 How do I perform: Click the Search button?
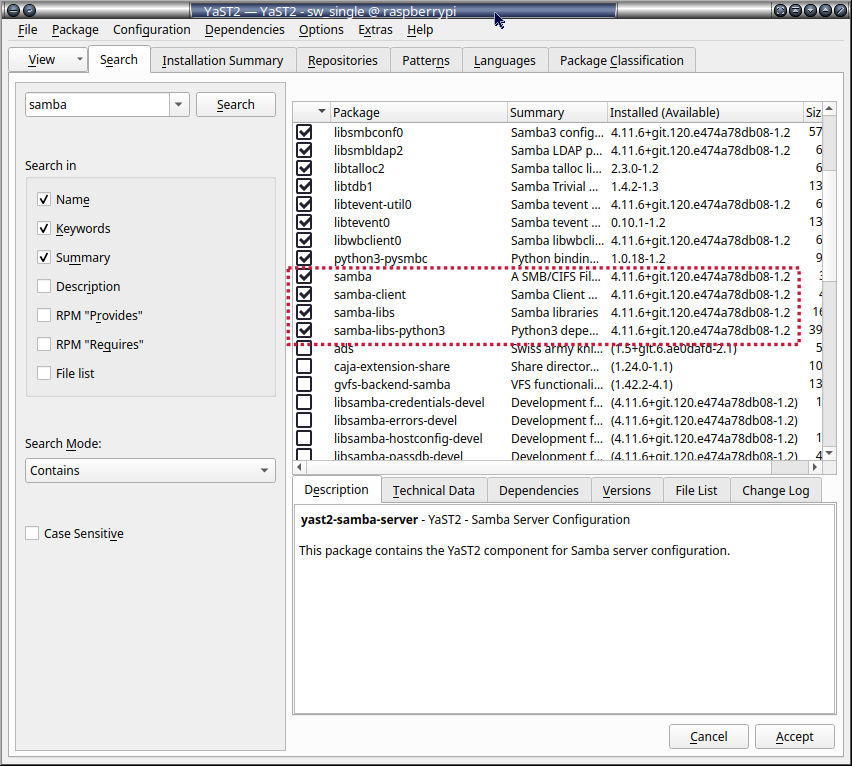pos(235,105)
